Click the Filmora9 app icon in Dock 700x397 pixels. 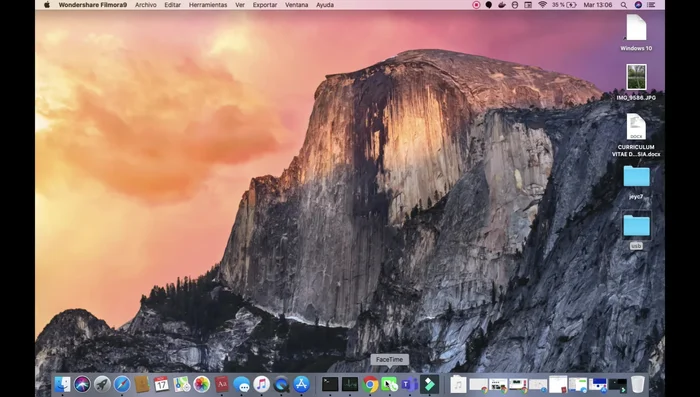tap(429, 384)
